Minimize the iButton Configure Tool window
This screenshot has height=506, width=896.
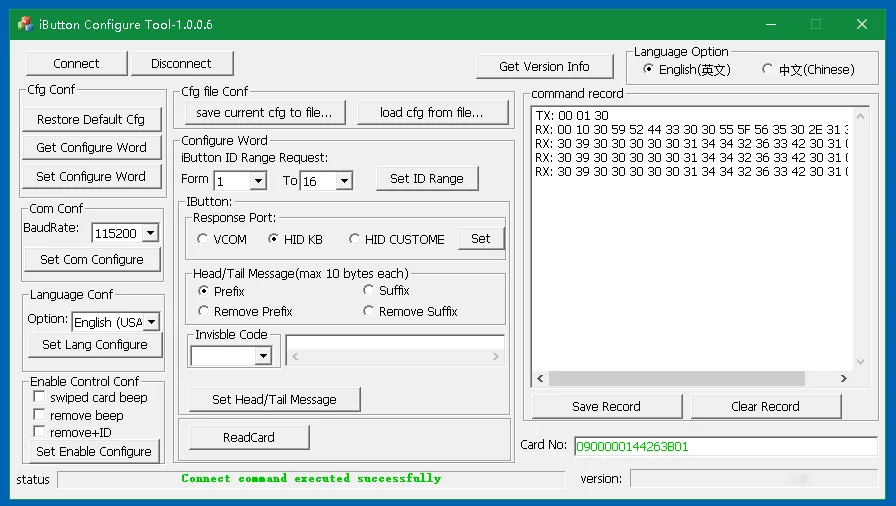coord(771,24)
